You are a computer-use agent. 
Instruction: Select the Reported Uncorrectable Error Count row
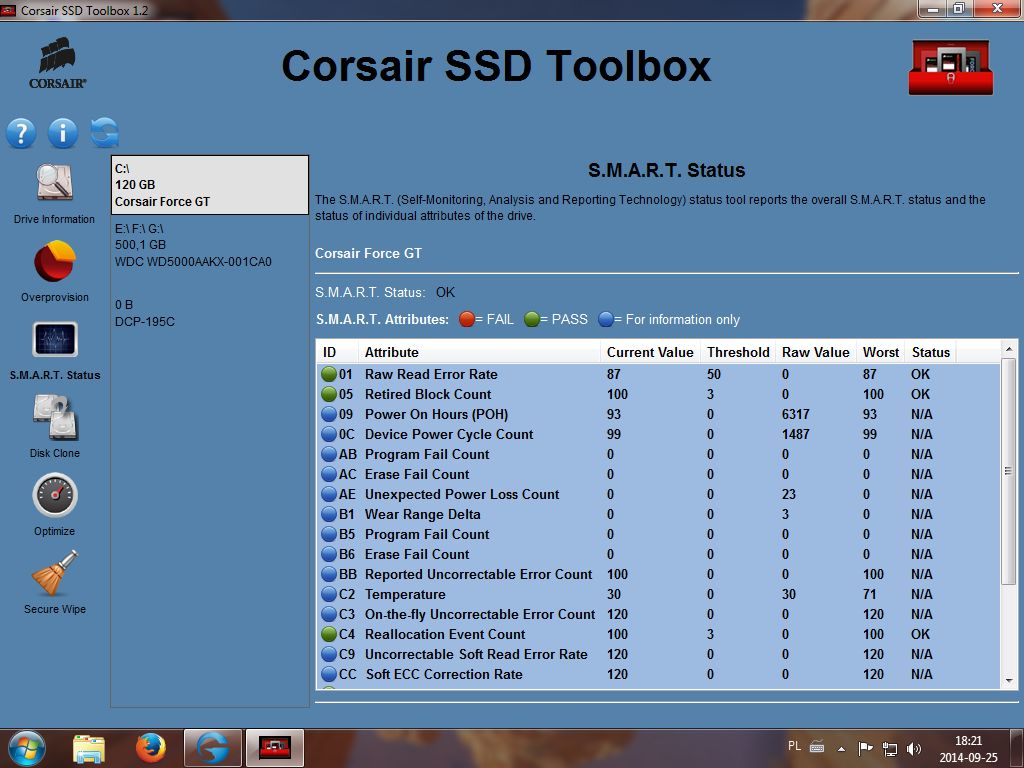[658, 575]
